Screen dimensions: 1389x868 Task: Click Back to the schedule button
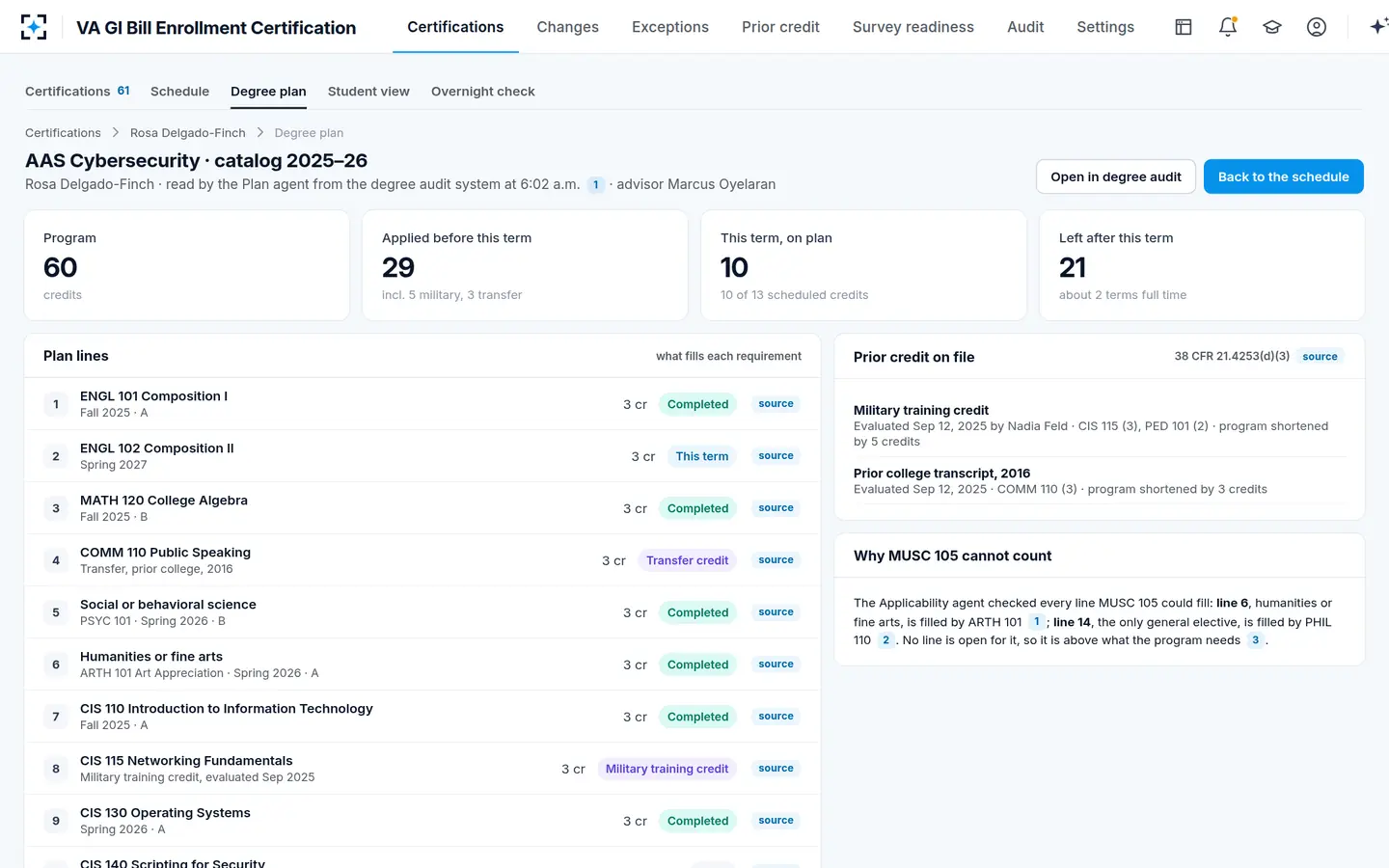[x=1284, y=176]
